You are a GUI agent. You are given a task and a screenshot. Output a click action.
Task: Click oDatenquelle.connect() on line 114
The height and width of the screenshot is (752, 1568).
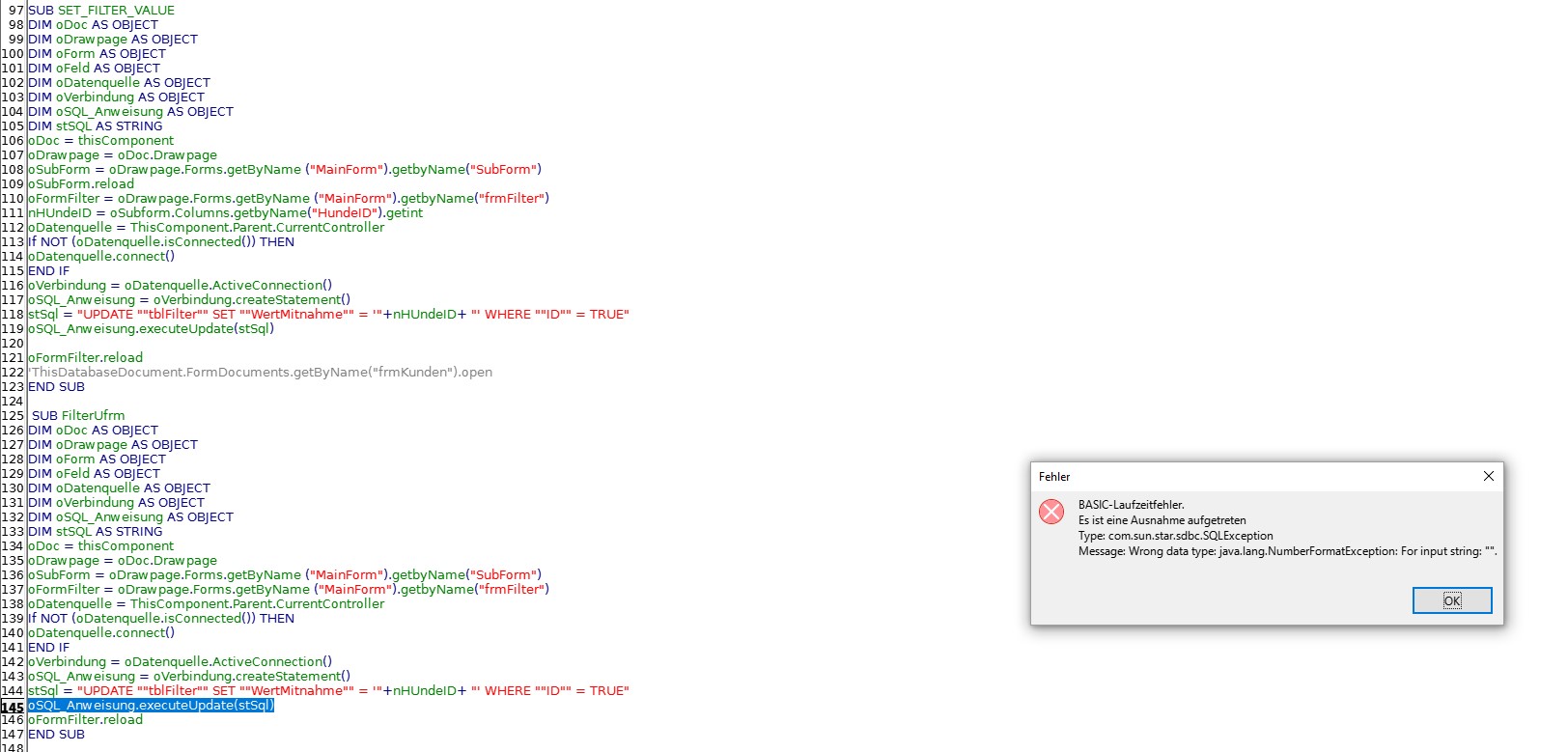tap(101, 257)
